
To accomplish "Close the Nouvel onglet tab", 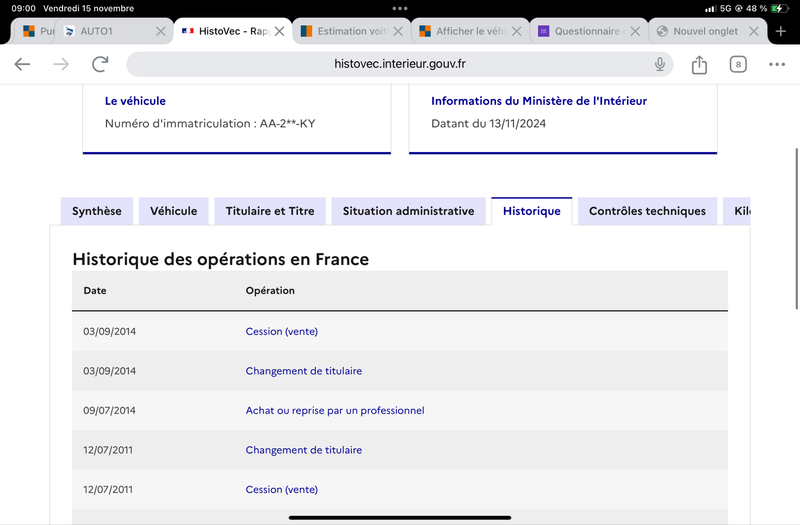I will tap(754, 31).
